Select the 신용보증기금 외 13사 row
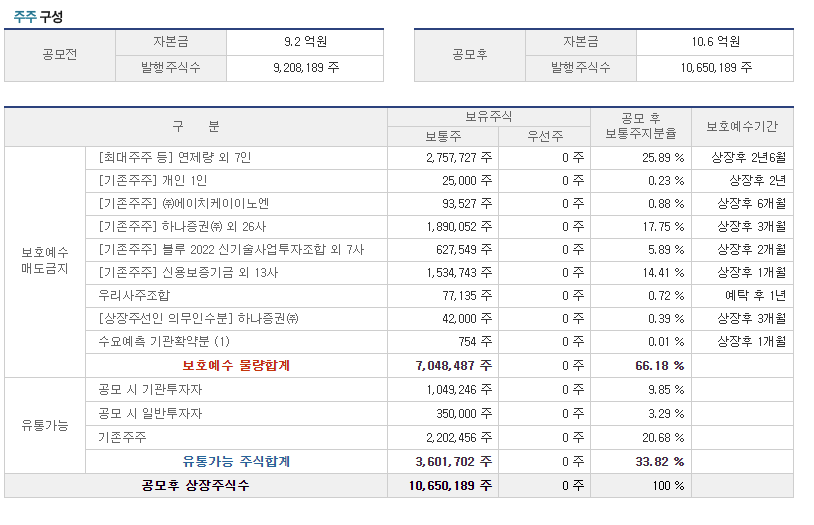814x525 pixels. (x=236, y=273)
